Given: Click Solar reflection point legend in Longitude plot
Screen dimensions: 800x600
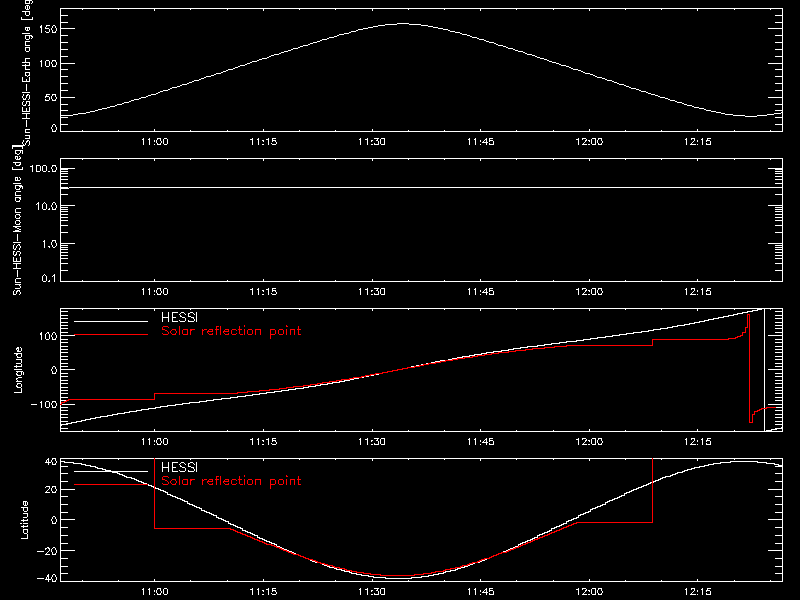Looking at the screenshot, I should (x=231, y=331).
